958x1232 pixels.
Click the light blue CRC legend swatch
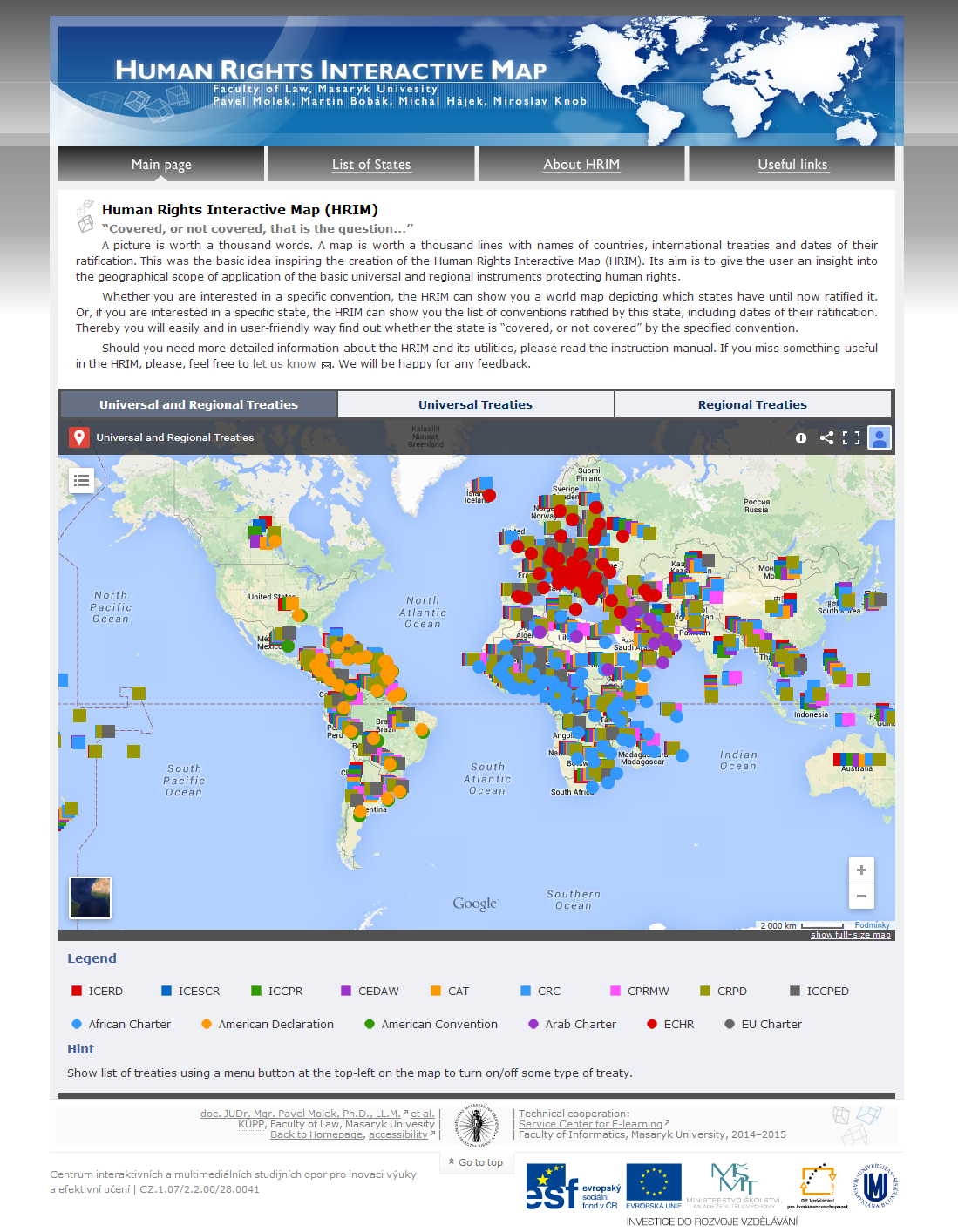[526, 991]
